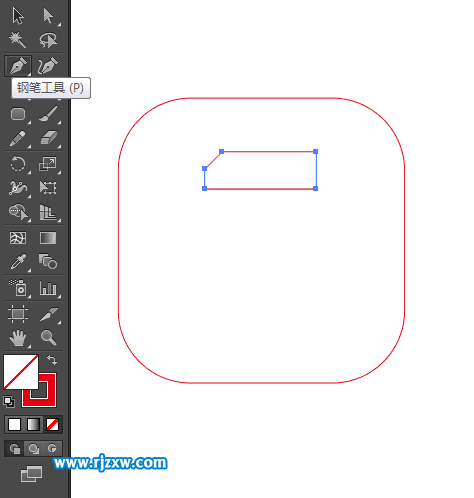Set paint to None (red slash button)
474x498 pixels.
pyautogui.click(x=52, y=425)
